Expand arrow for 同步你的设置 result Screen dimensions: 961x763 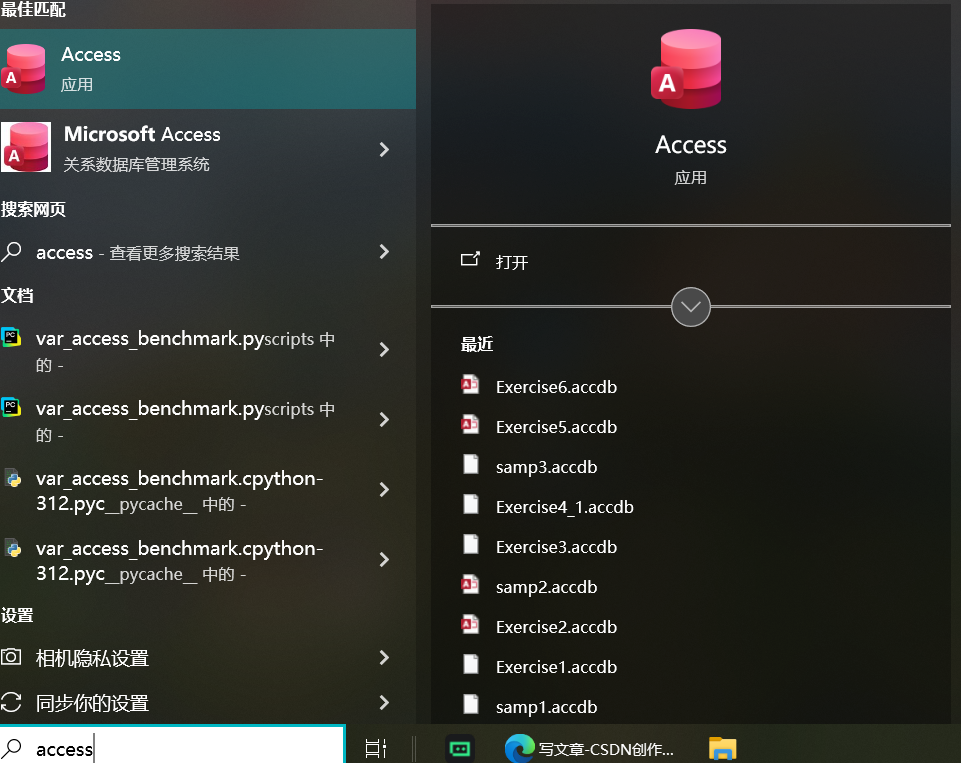[x=384, y=702]
